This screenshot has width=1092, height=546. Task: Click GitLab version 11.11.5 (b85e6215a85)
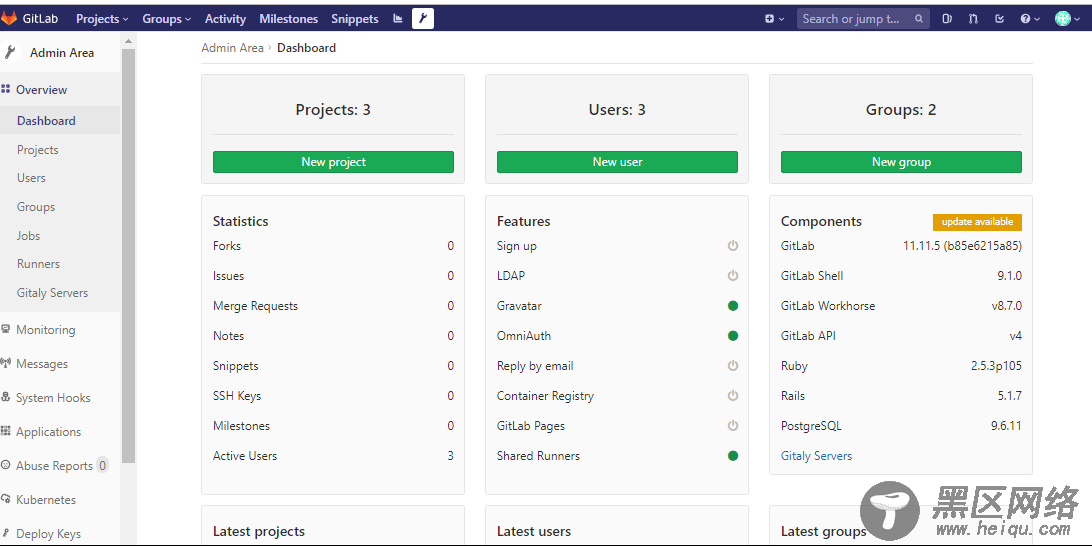click(x=962, y=246)
